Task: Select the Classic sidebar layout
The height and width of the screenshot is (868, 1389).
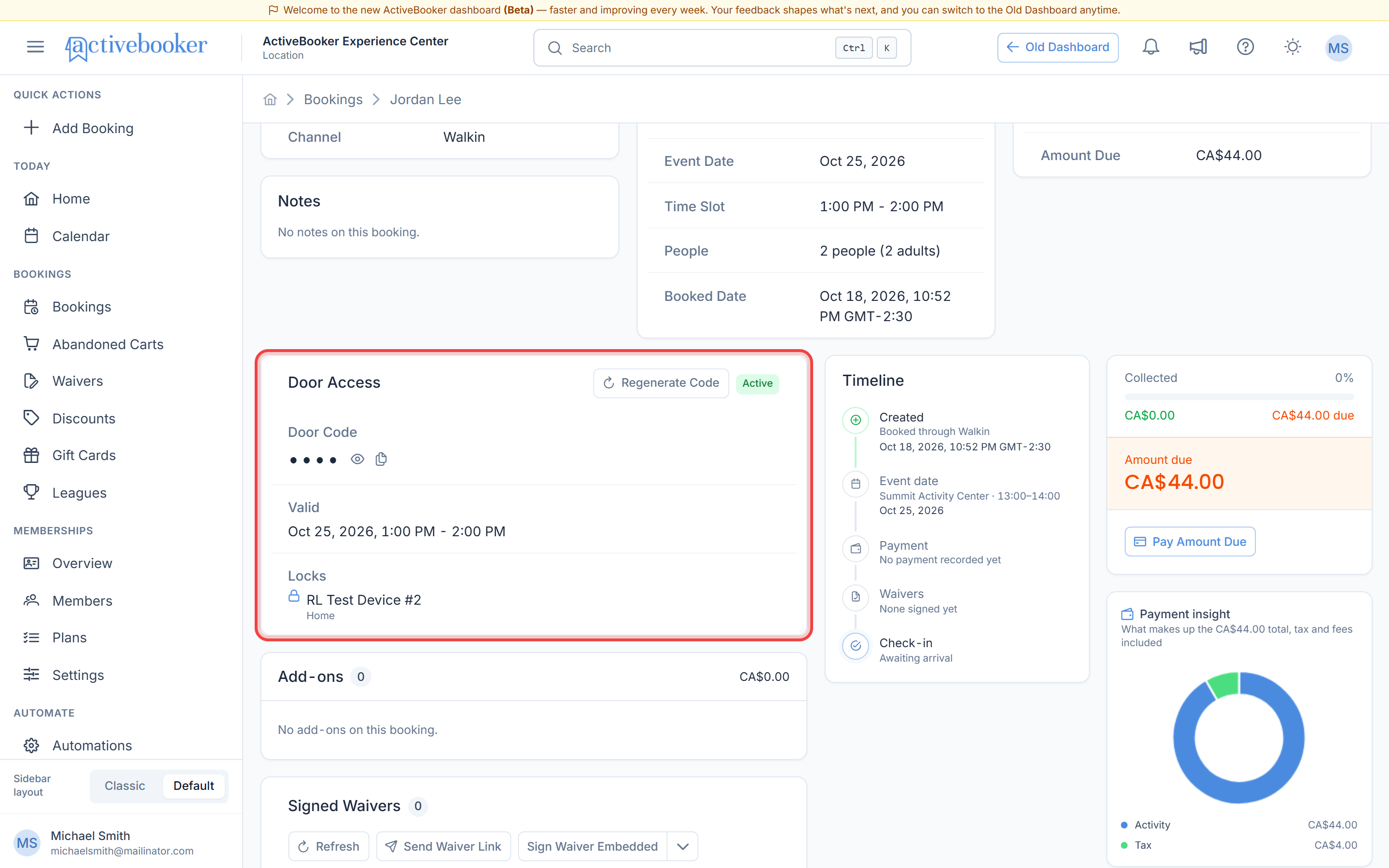Action: (124, 786)
